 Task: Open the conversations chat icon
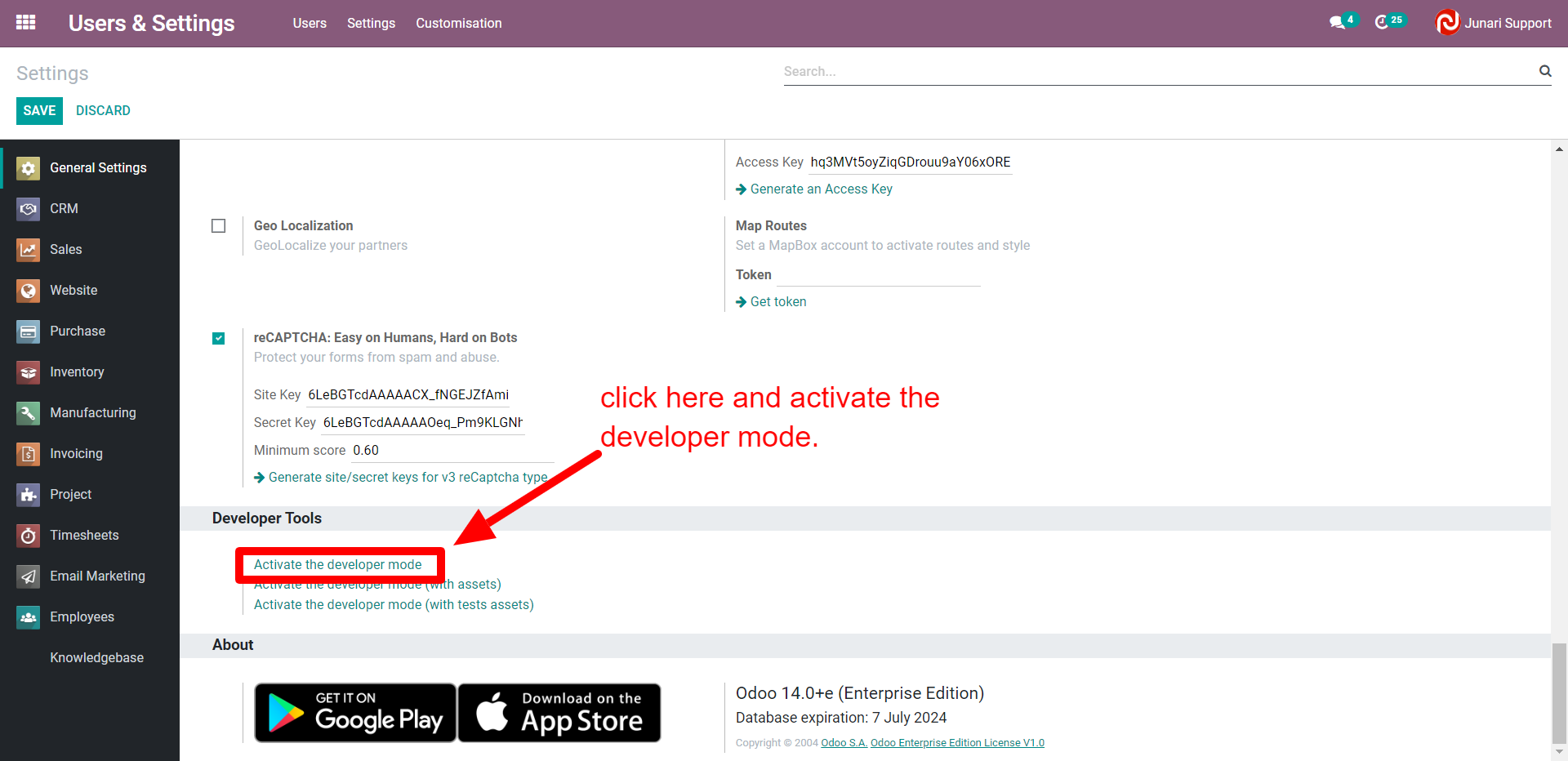pyautogui.click(x=1337, y=23)
